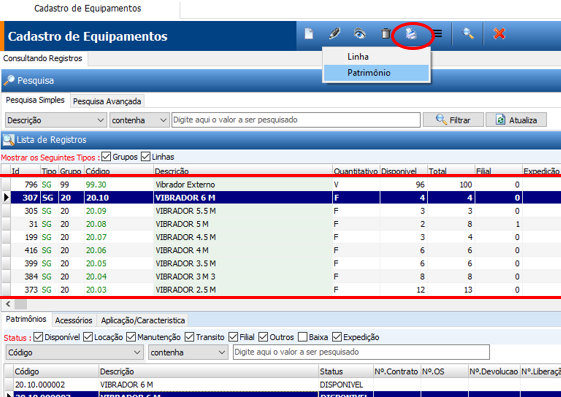
Task: Toggle the Locação status checkbox
Action: tap(88, 337)
